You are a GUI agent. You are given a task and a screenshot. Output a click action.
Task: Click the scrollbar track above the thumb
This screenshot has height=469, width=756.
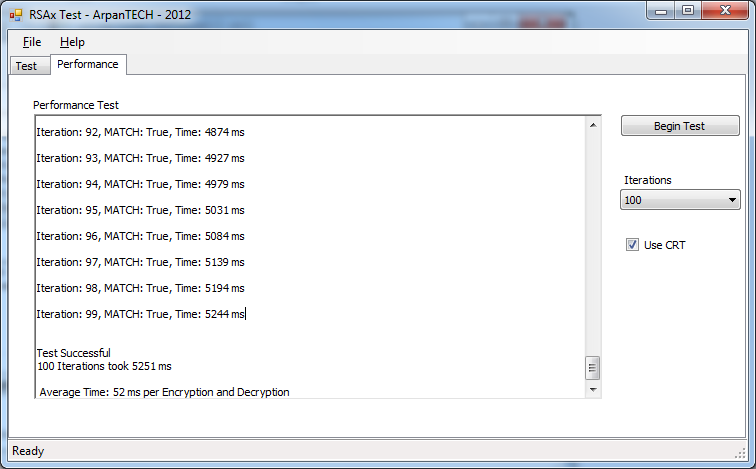[593, 243]
